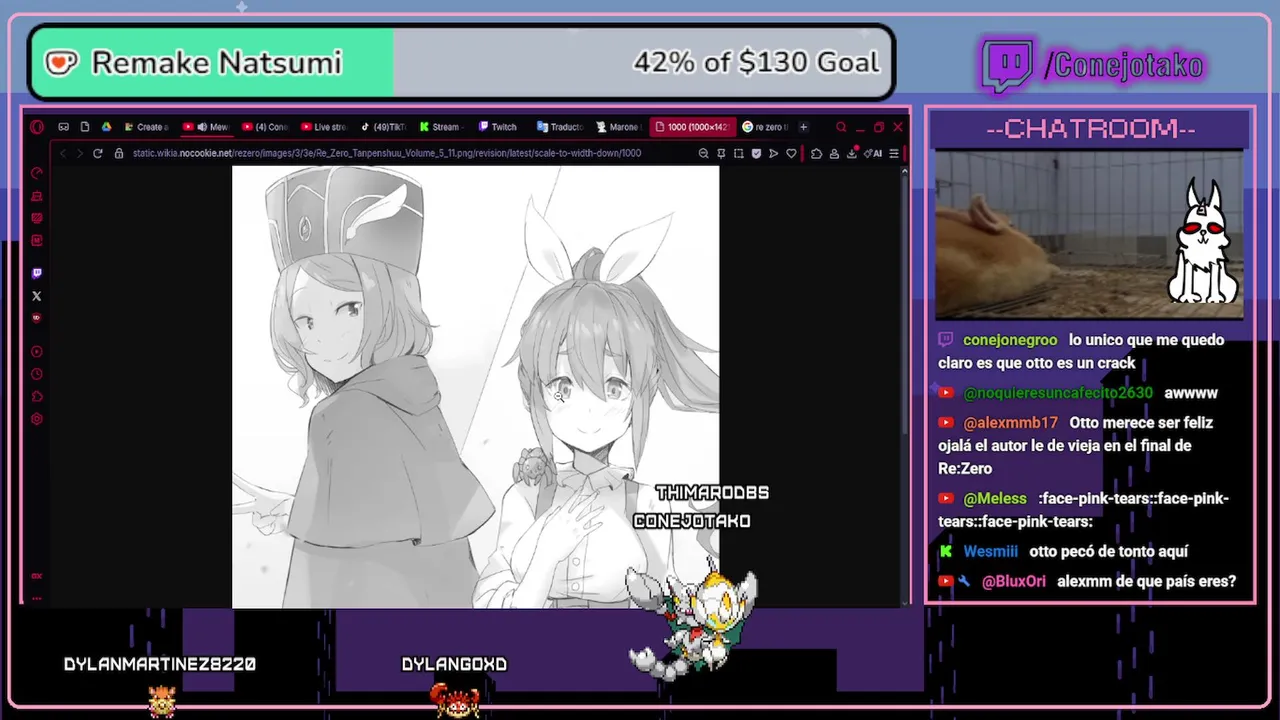Click the send/flow arrow in the address bar

click(773, 153)
